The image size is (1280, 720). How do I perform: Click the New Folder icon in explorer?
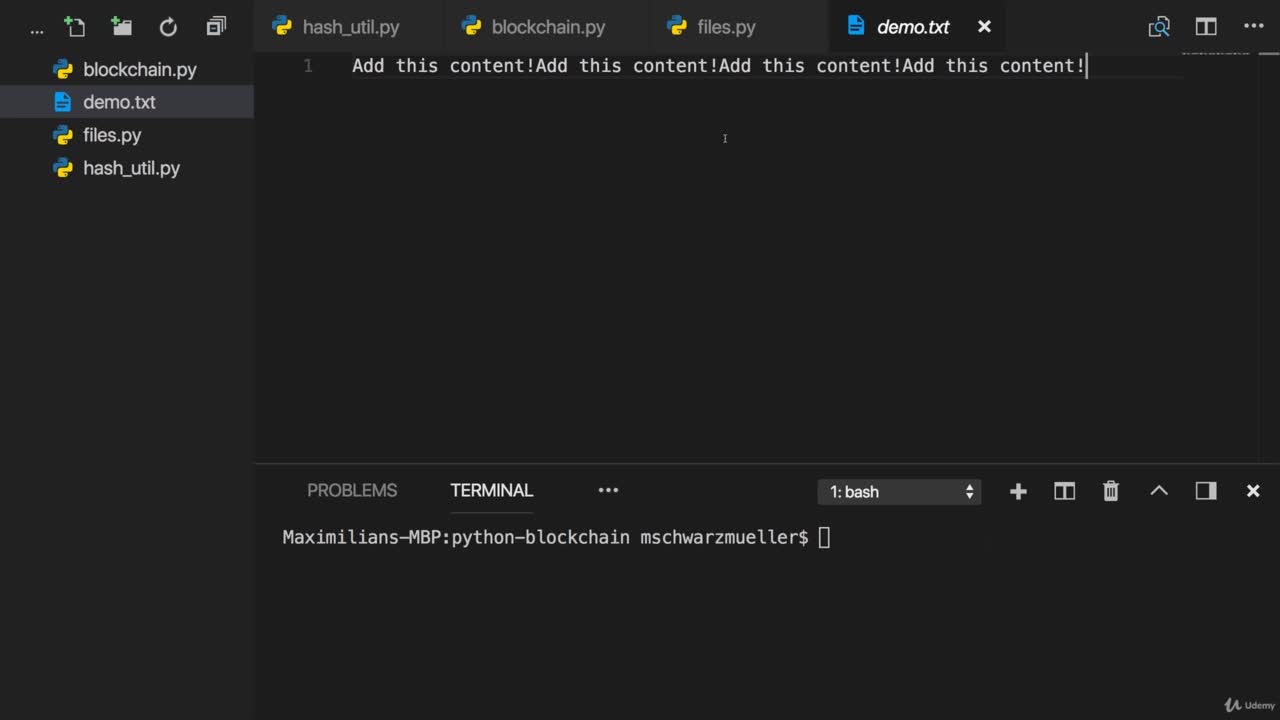coord(121,27)
